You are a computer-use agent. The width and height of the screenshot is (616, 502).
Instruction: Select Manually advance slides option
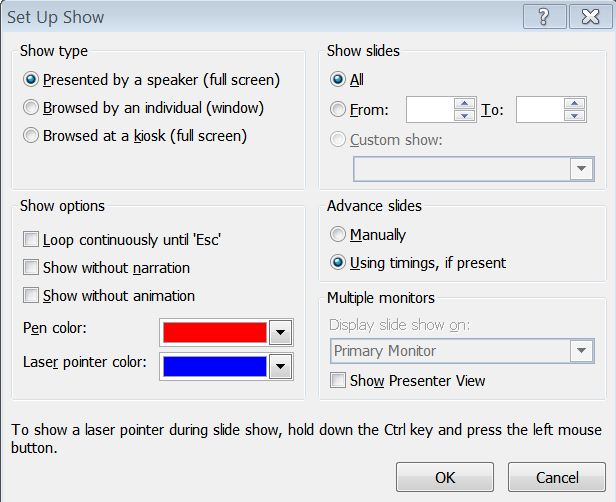(338, 235)
